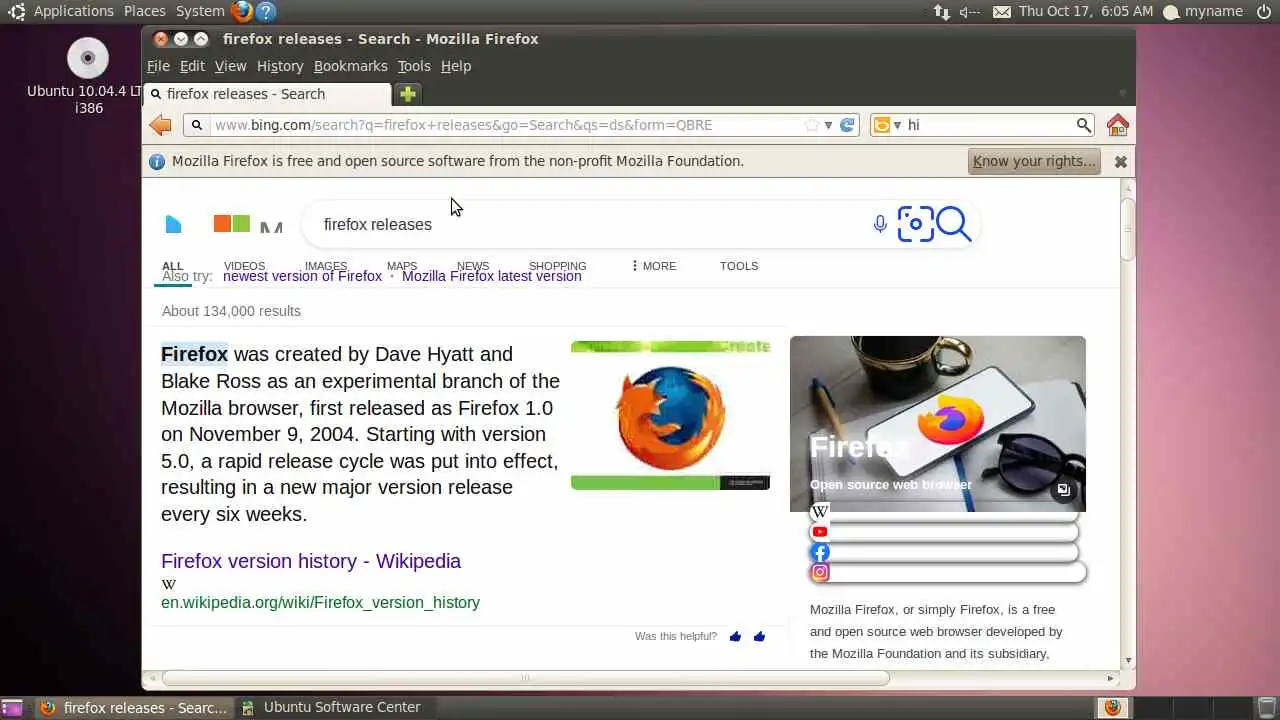The height and width of the screenshot is (720, 1280).
Task: Click the page horizontal scrollbar handle
Action: [524, 677]
